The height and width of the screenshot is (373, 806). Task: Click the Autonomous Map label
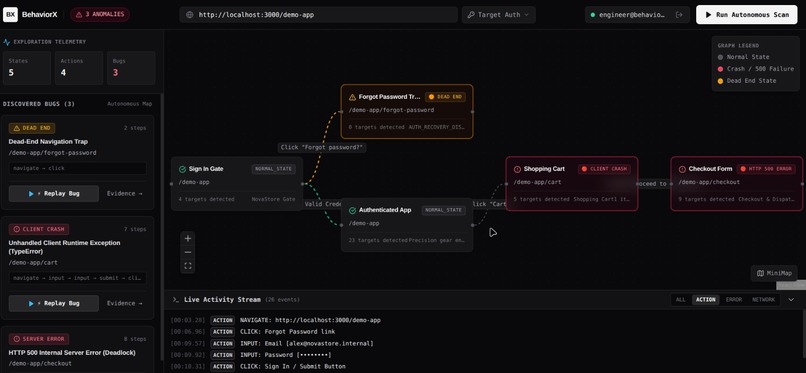(x=130, y=104)
